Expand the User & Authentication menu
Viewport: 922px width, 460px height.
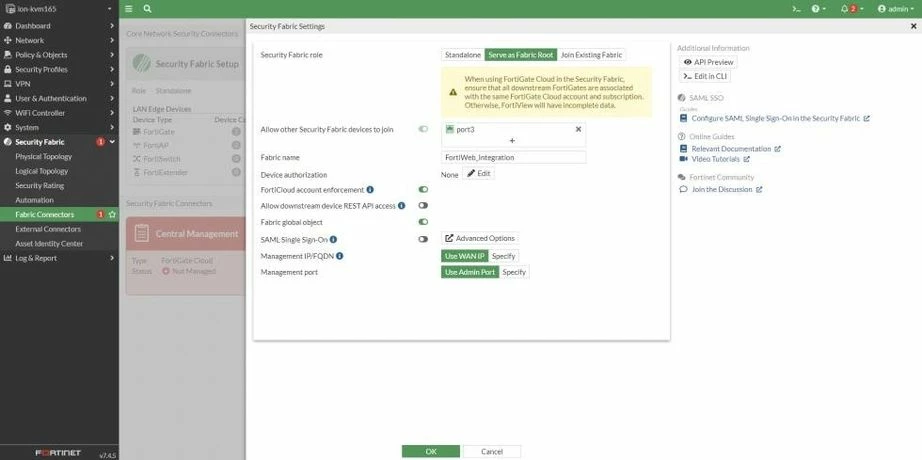coord(59,98)
